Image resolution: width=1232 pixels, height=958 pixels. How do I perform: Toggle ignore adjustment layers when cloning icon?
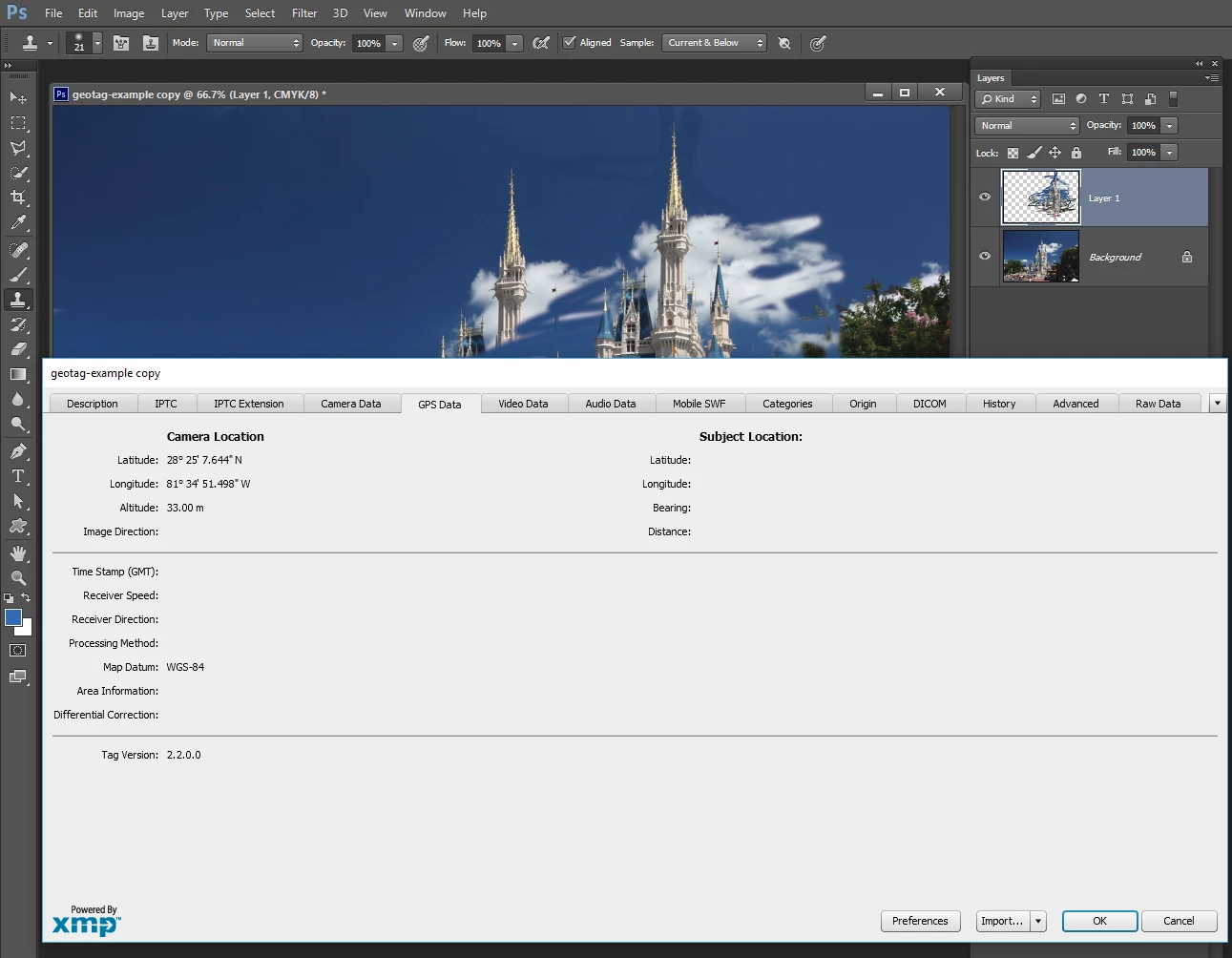pos(784,43)
